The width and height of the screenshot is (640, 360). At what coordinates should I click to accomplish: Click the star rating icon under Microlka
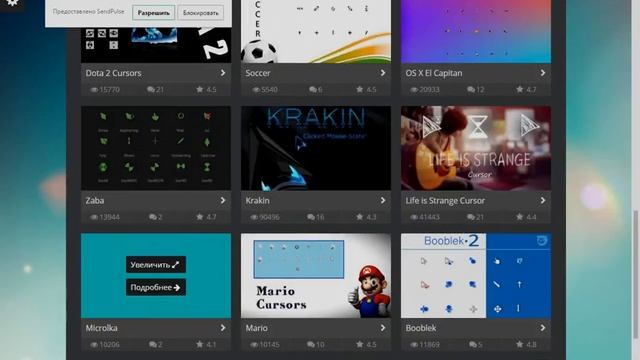click(x=200, y=344)
